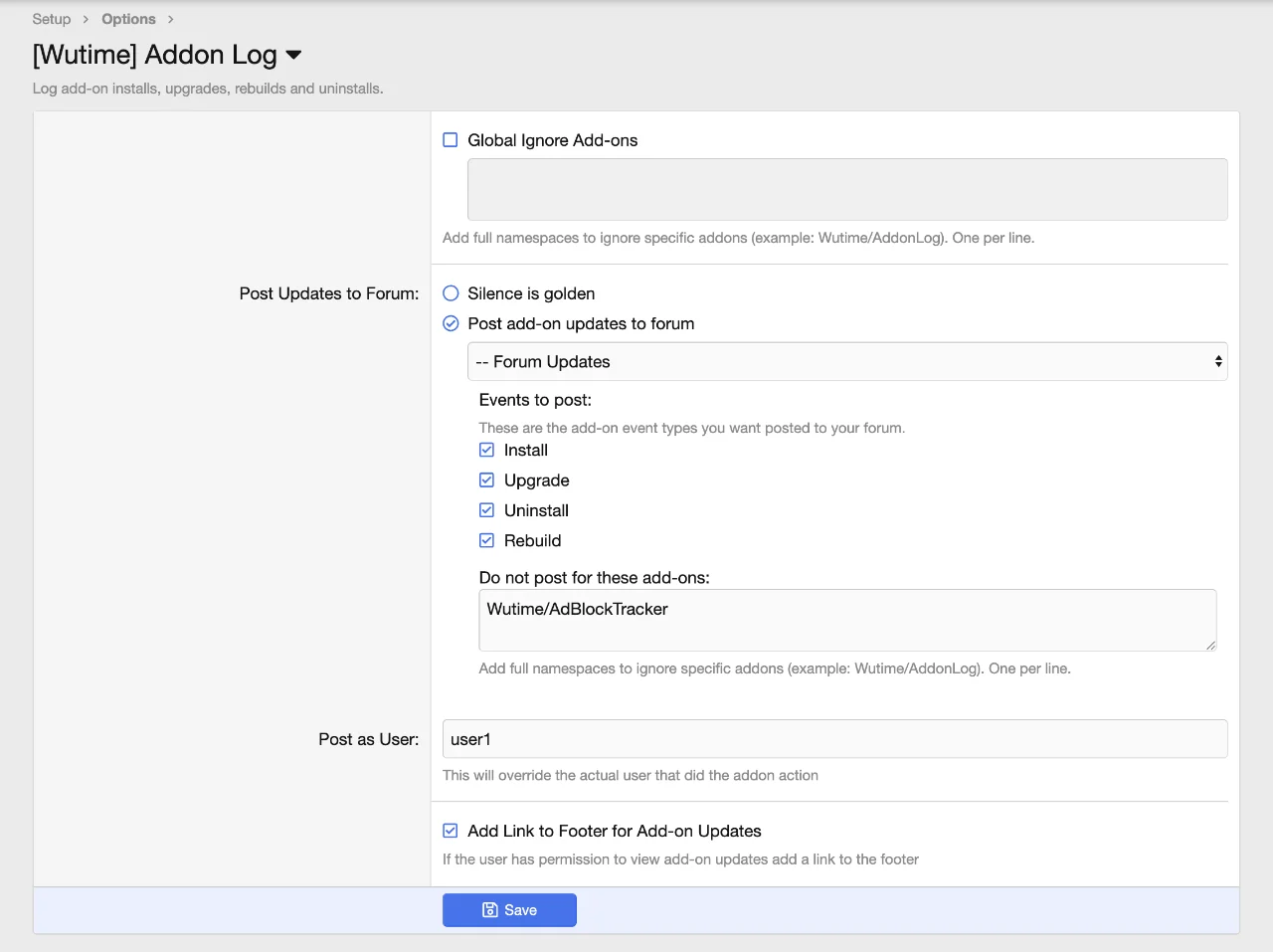1273x952 pixels.
Task: Select the Silence is golden option
Action: (x=451, y=293)
